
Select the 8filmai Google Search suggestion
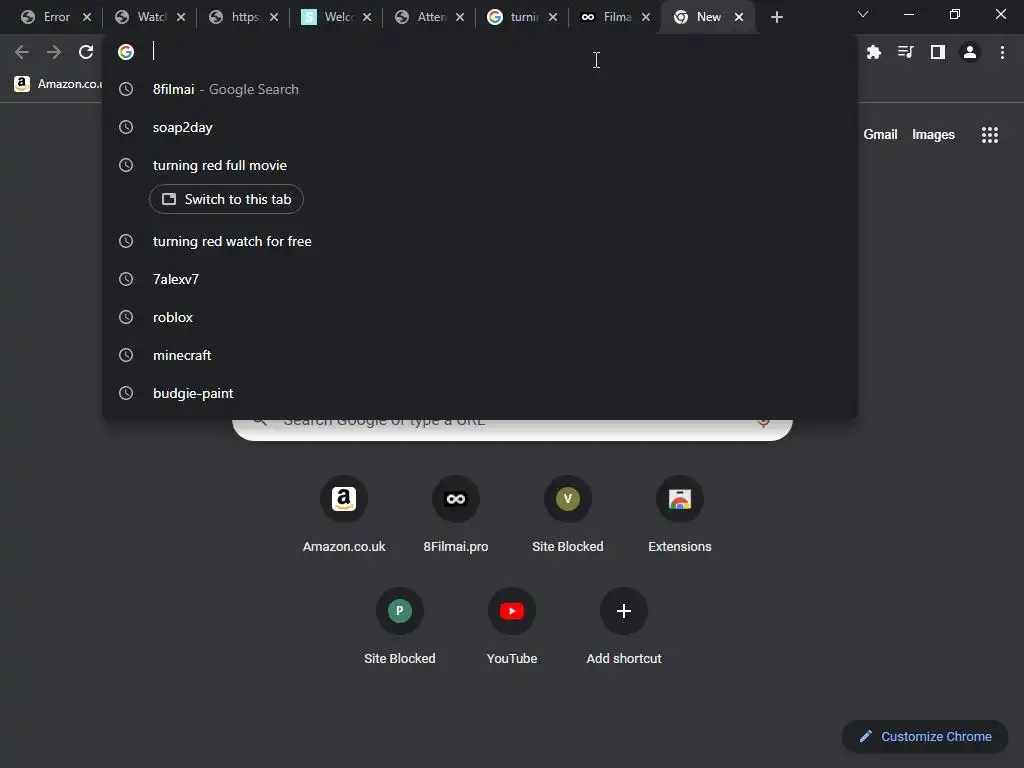(480, 89)
